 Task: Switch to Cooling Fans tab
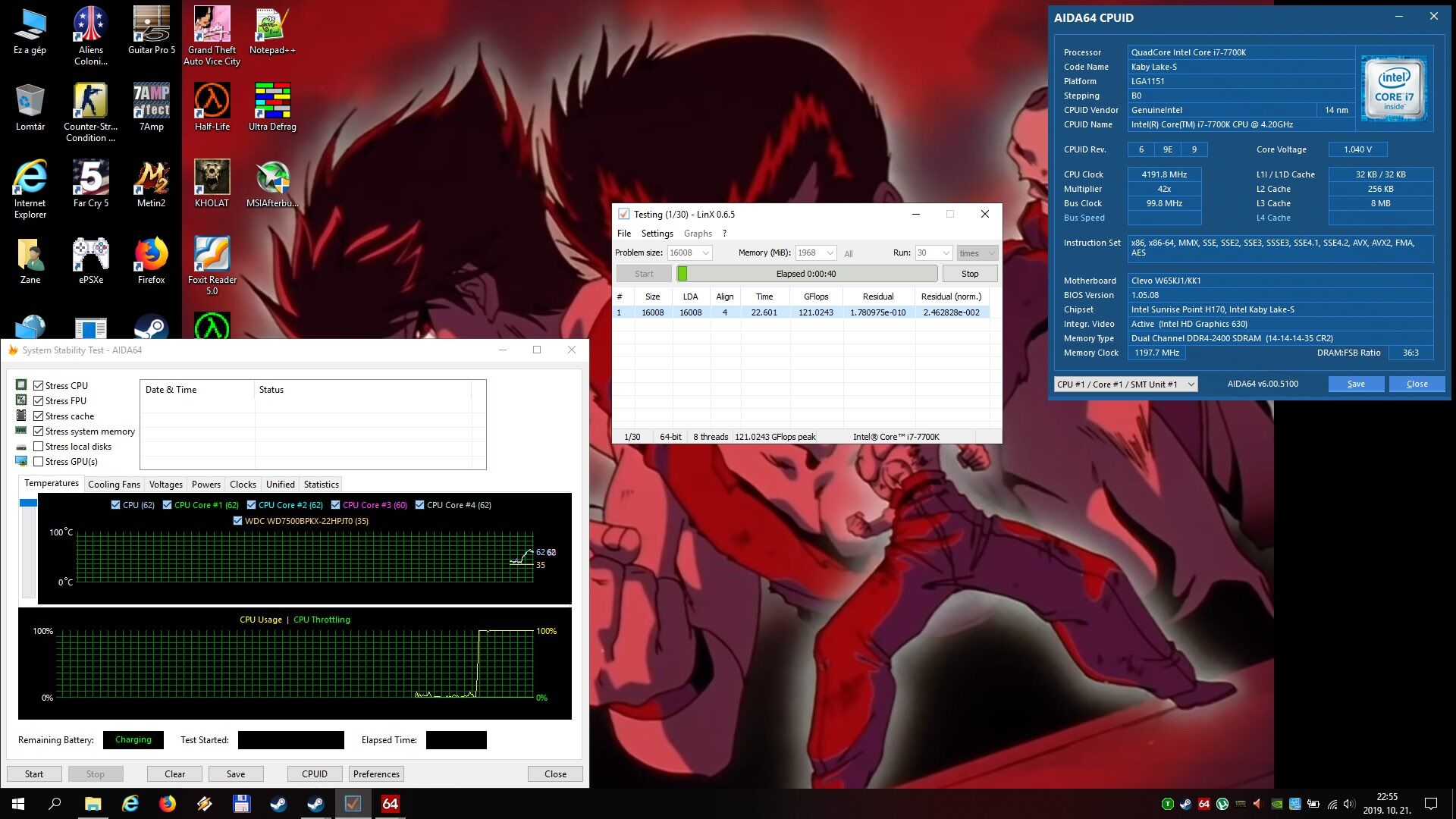(x=114, y=485)
